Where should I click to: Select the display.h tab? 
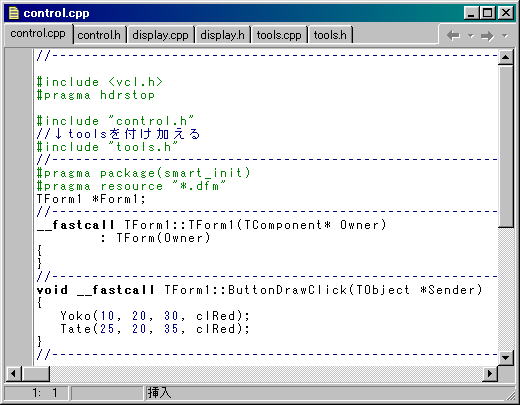[222, 35]
